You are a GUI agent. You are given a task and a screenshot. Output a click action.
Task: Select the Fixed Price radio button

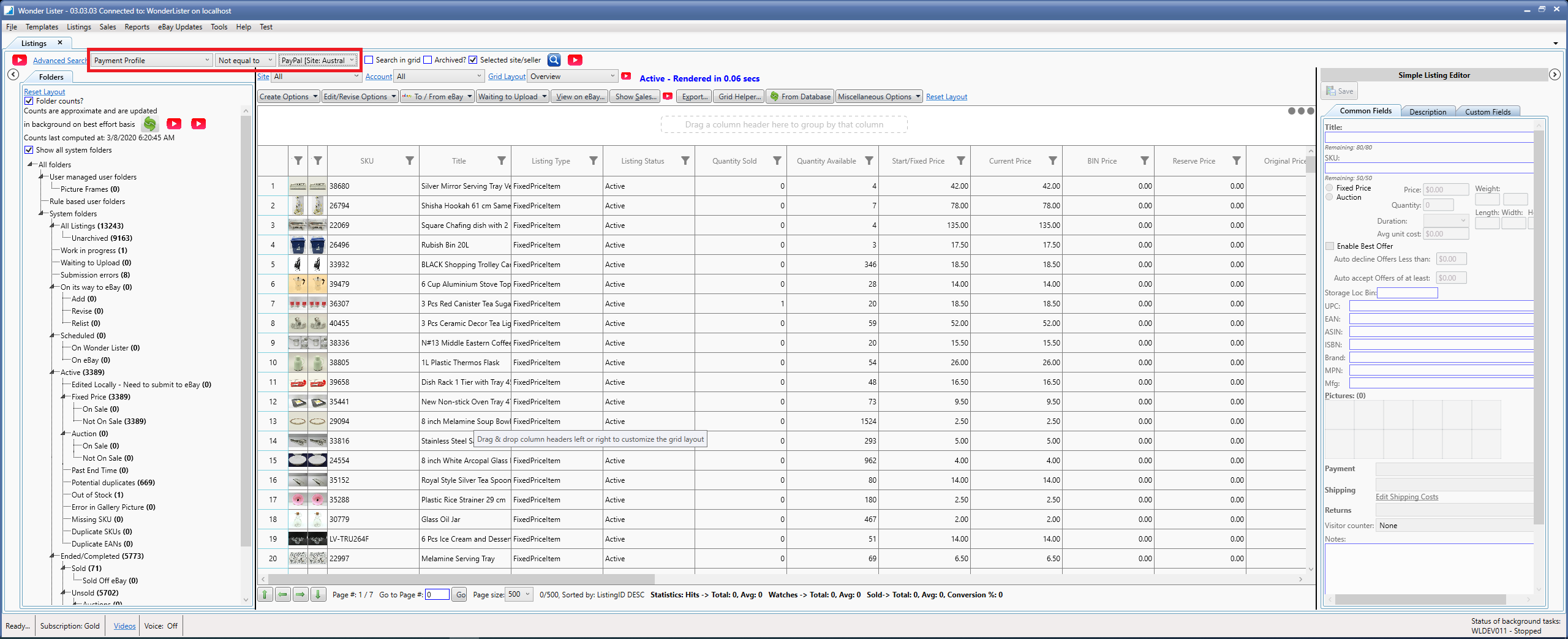pyautogui.click(x=1330, y=188)
